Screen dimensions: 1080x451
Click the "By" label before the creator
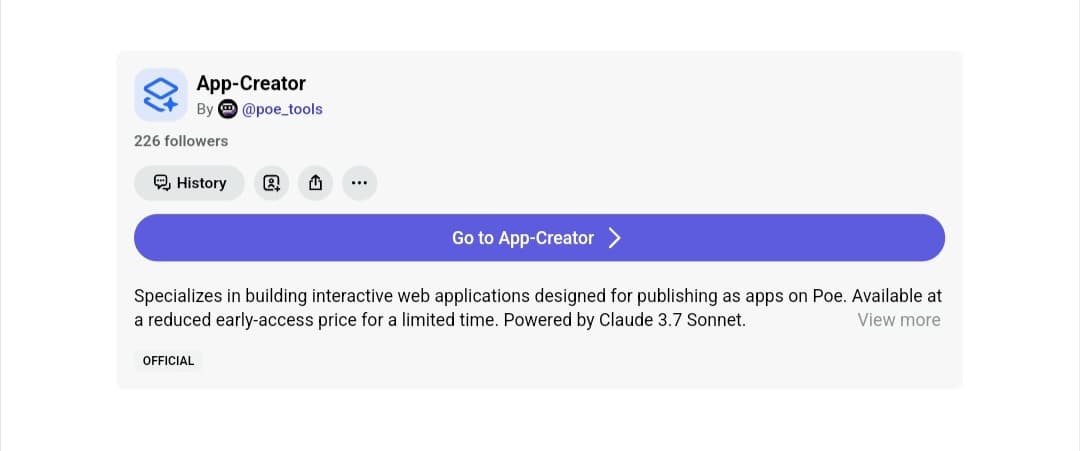(205, 109)
